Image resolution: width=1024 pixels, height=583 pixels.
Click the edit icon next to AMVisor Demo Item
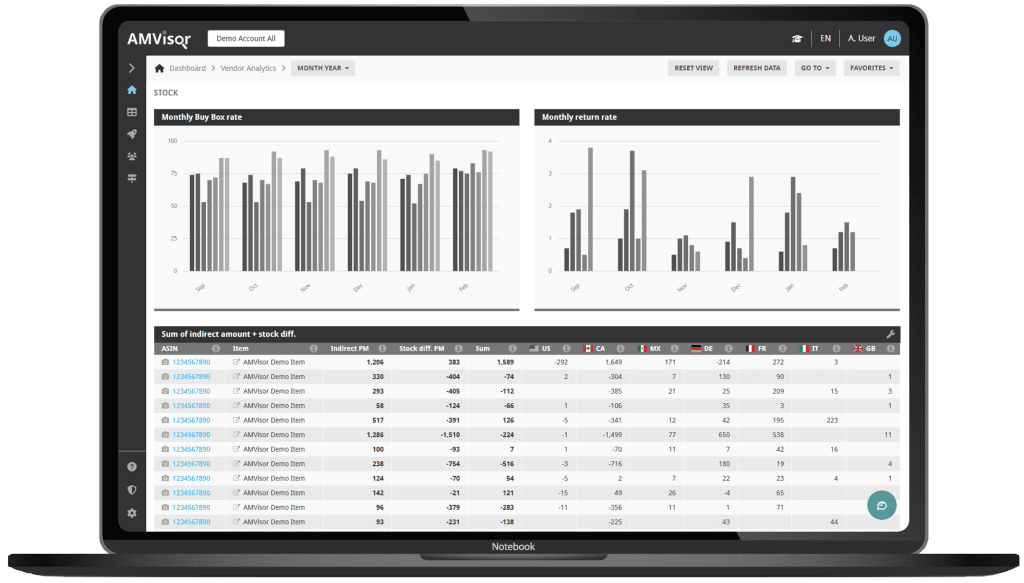pyautogui.click(x=235, y=362)
